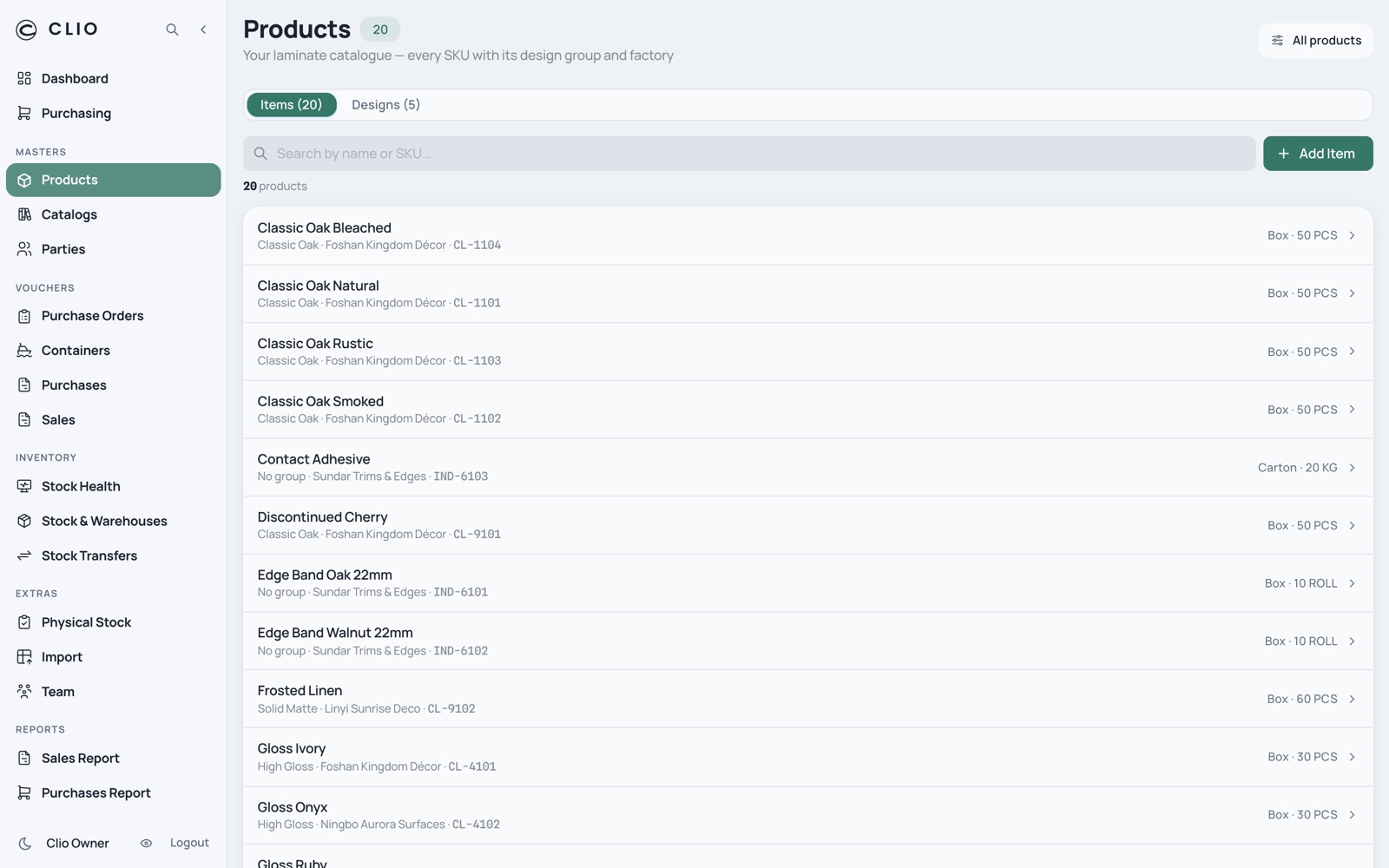
Task: Open Purchasing via its cart icon
Action: pyautogui.click(x=24, y=113)
